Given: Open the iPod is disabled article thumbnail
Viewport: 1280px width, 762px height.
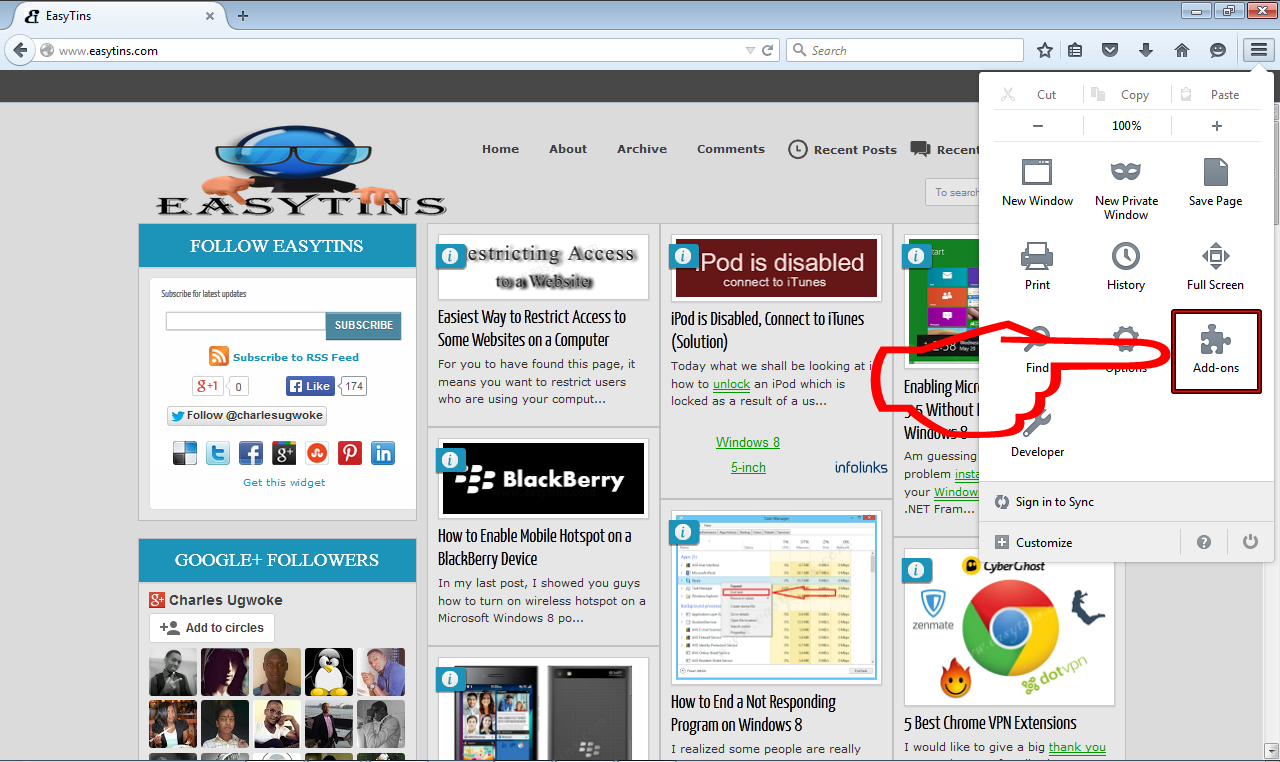Looking at the screenshot, I should tap(776, 268).
